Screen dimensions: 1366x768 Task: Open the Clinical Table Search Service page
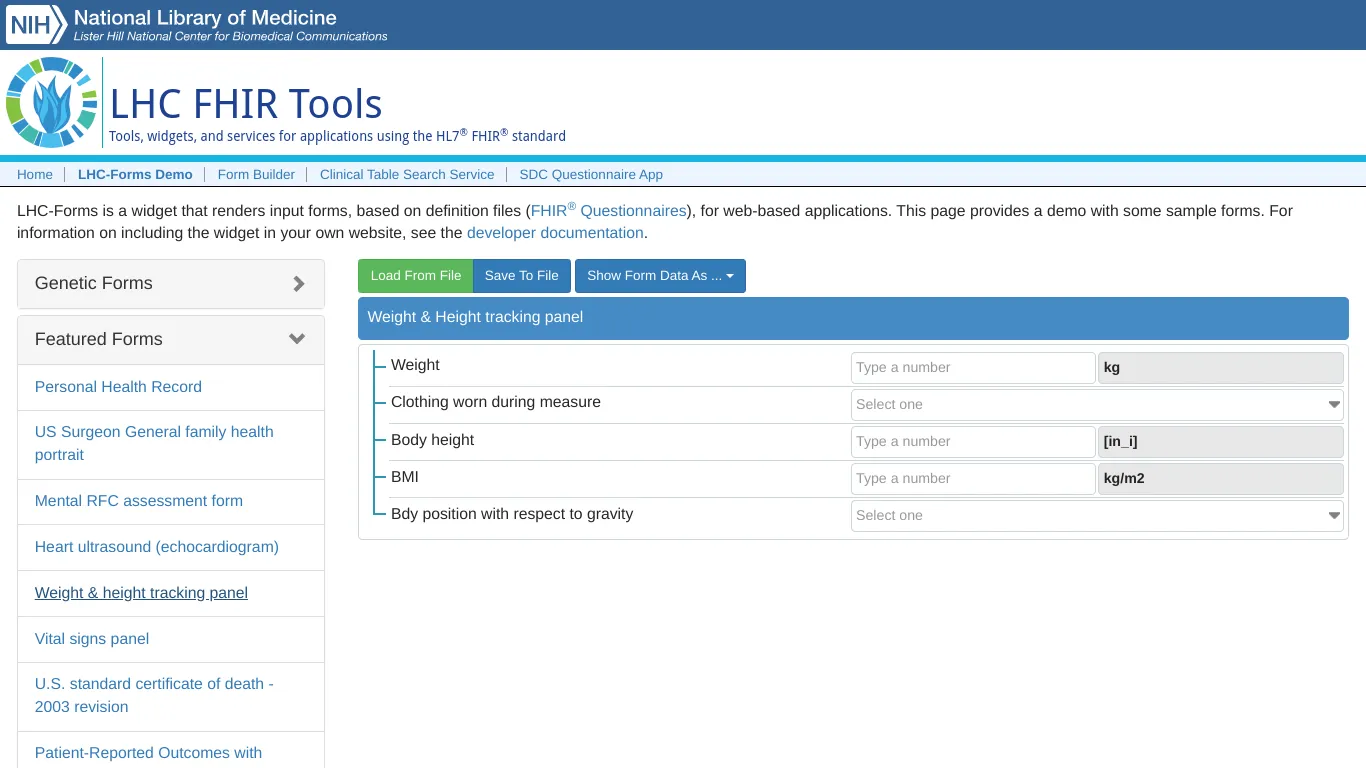click(x=406, y=174)
